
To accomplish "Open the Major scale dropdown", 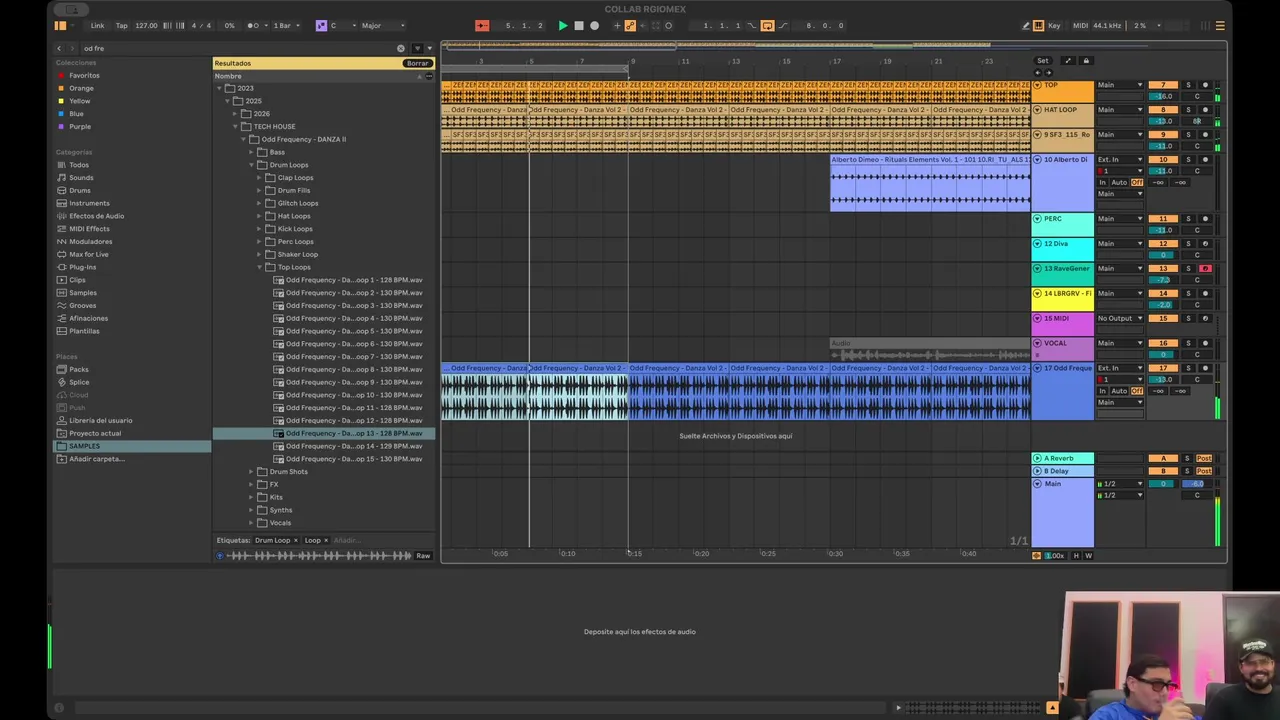I will (x=383, y=26).
